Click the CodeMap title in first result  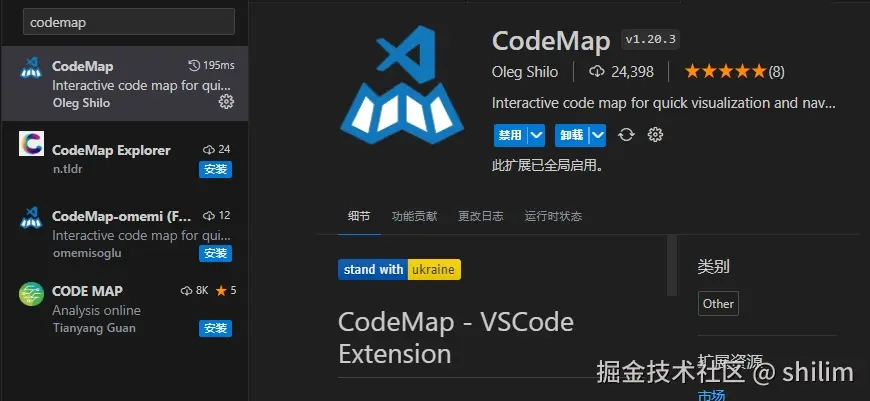click(82, 66)
